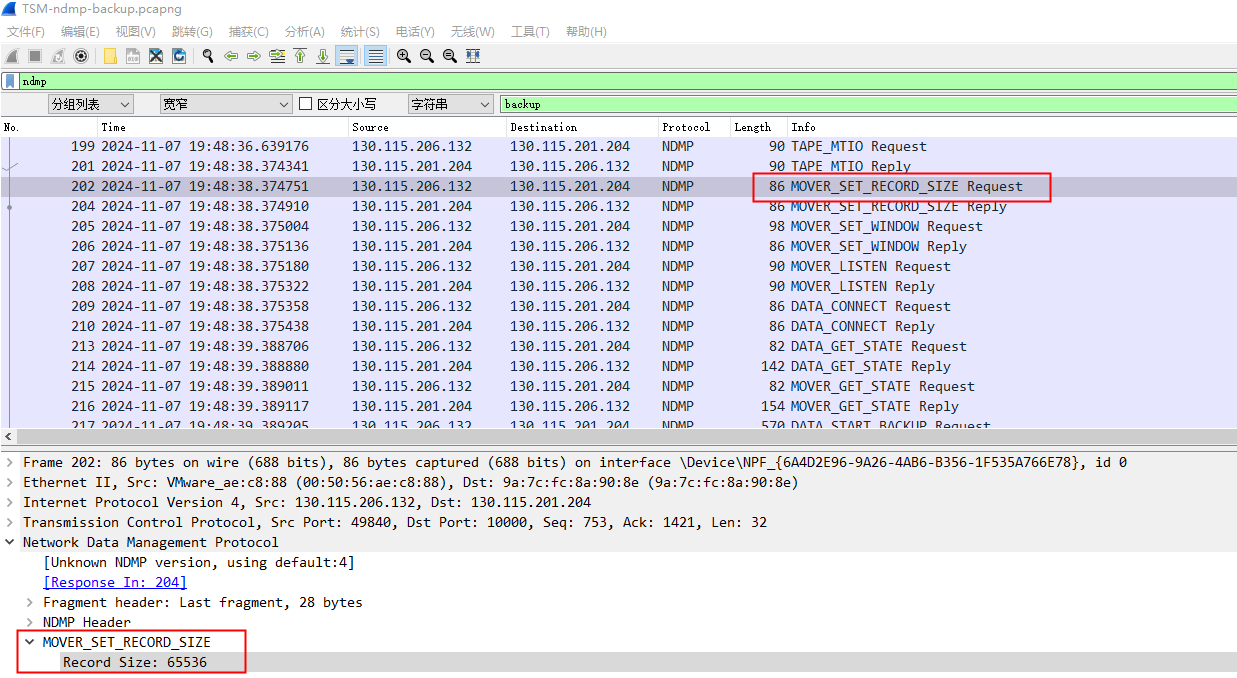Expand the Frame 202 details row

coord(11,462)
